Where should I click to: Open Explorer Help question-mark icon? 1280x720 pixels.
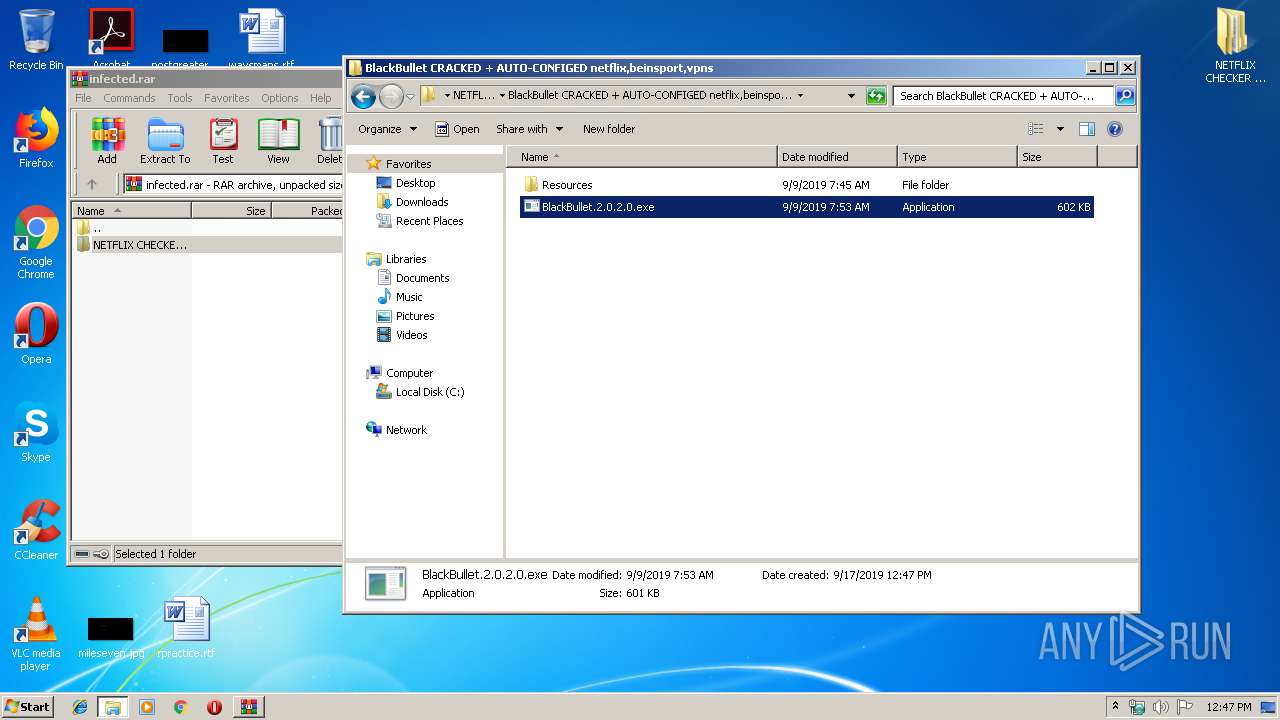[x=1115, y=129]
